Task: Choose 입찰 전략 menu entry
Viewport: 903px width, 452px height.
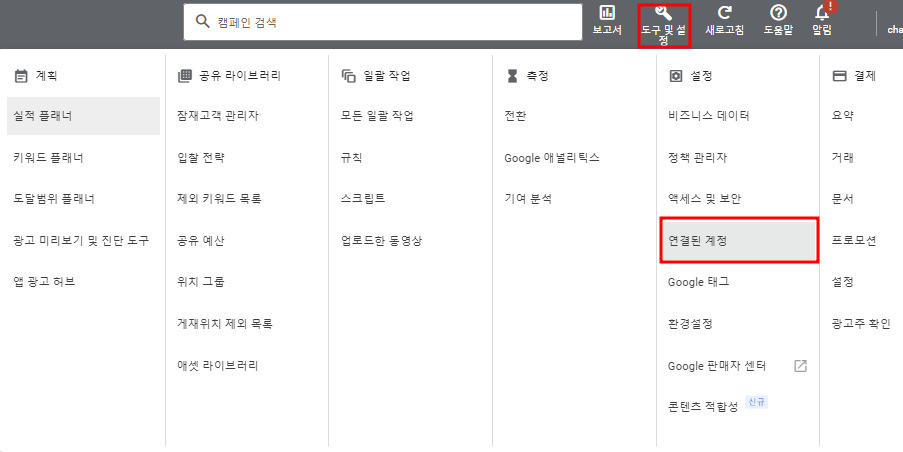Action: [201, 157]
